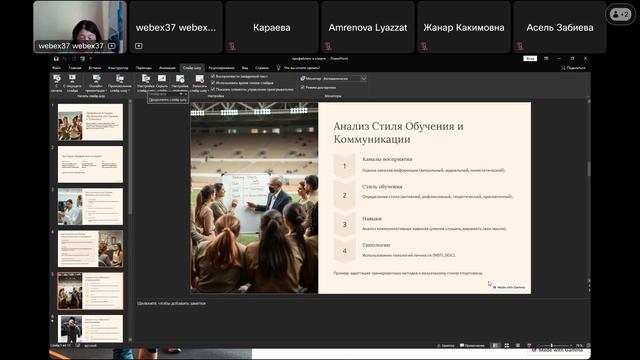Click the Save icon in quick access toolbar
Image resolution: width=640 pixels, height=360 pixels.
click(56, 59)
